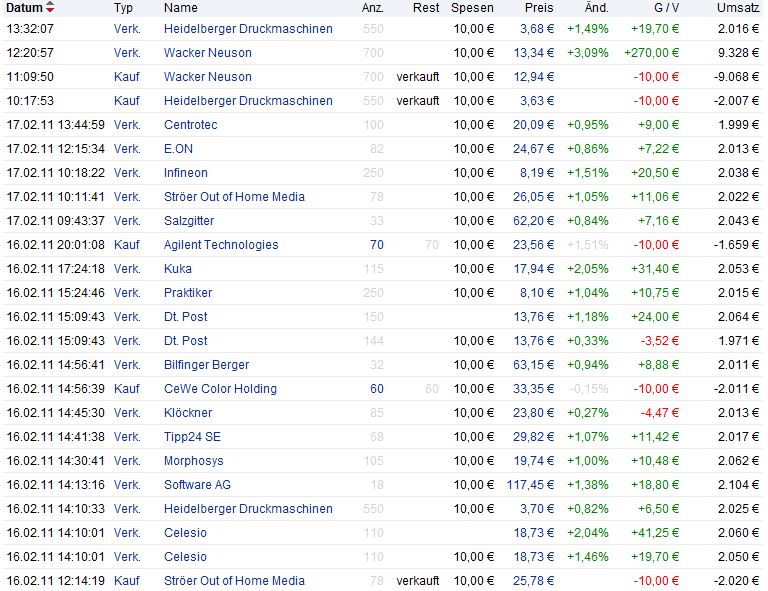Sort by the Typ column header
768x591 pixels.
coord(123,8)
